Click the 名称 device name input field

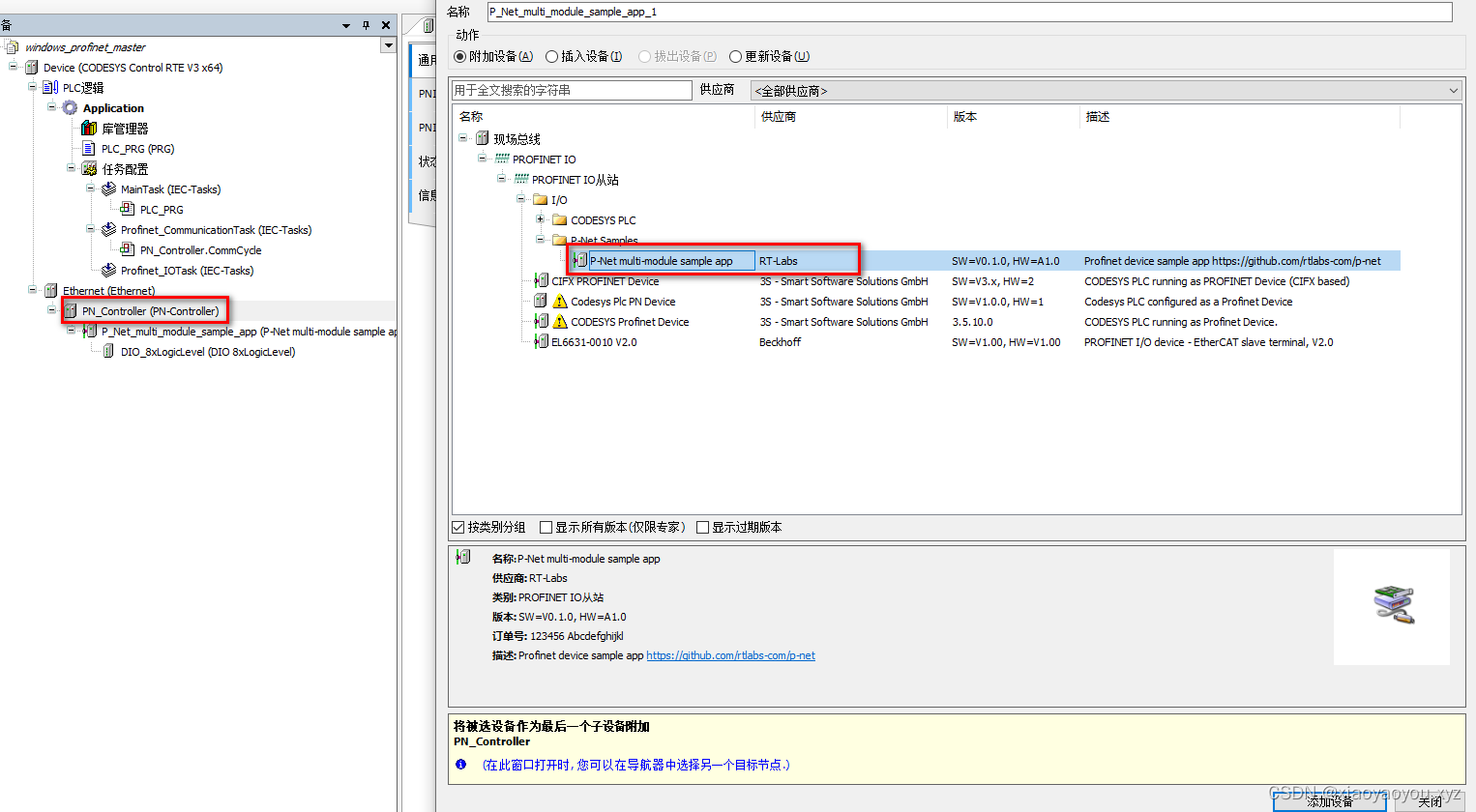[x=970, y=12]
